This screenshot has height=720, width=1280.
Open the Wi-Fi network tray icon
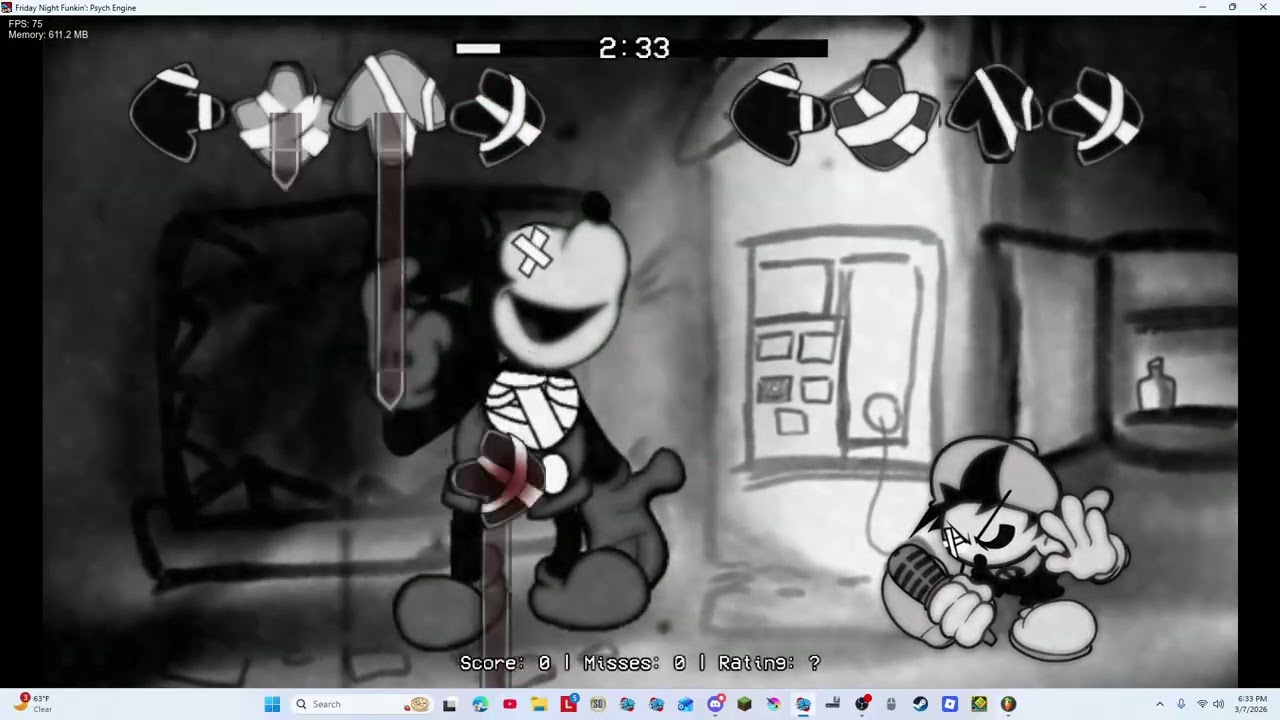click(x=1202, y=704)
